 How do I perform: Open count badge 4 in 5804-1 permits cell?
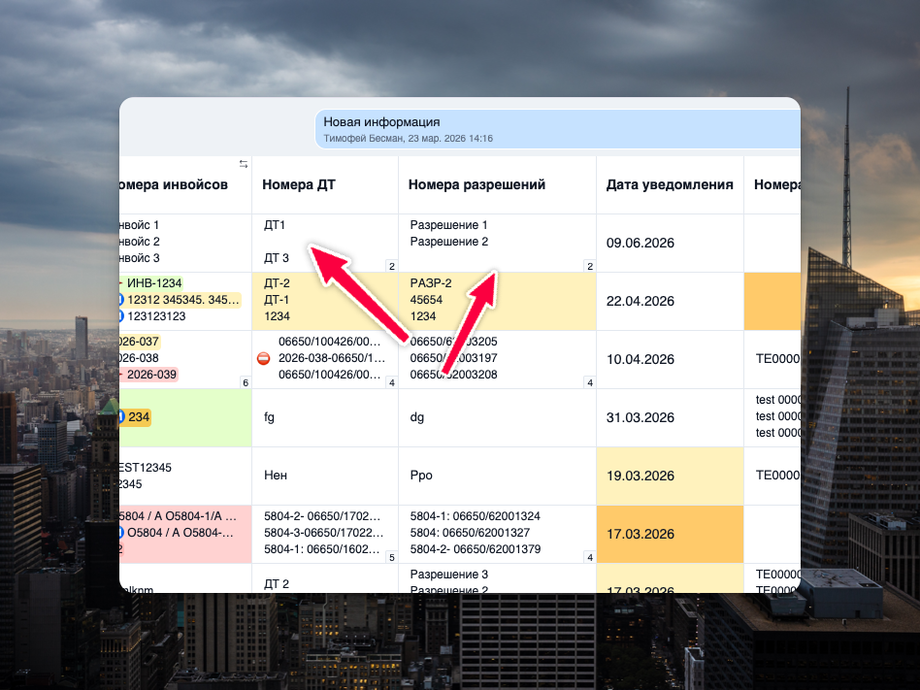coord(590,557)
